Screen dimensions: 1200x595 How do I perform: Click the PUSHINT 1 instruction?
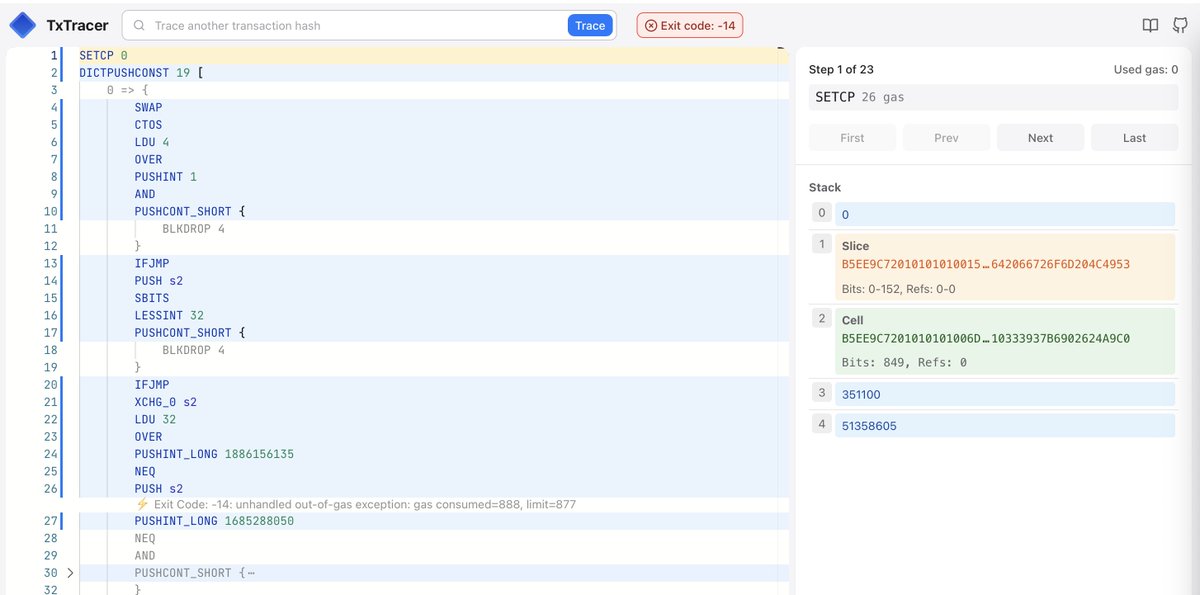[166, 177]
